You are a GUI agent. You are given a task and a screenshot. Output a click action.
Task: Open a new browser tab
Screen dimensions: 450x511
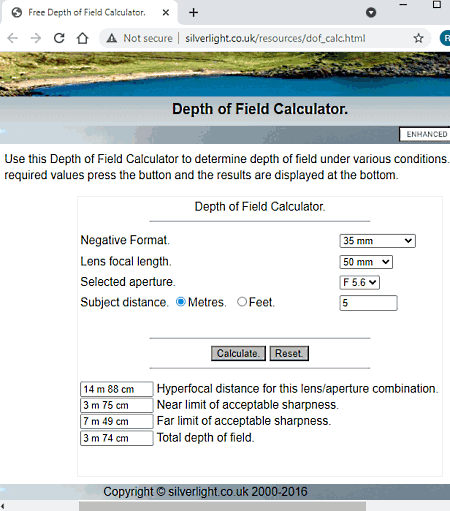[193, 13]
